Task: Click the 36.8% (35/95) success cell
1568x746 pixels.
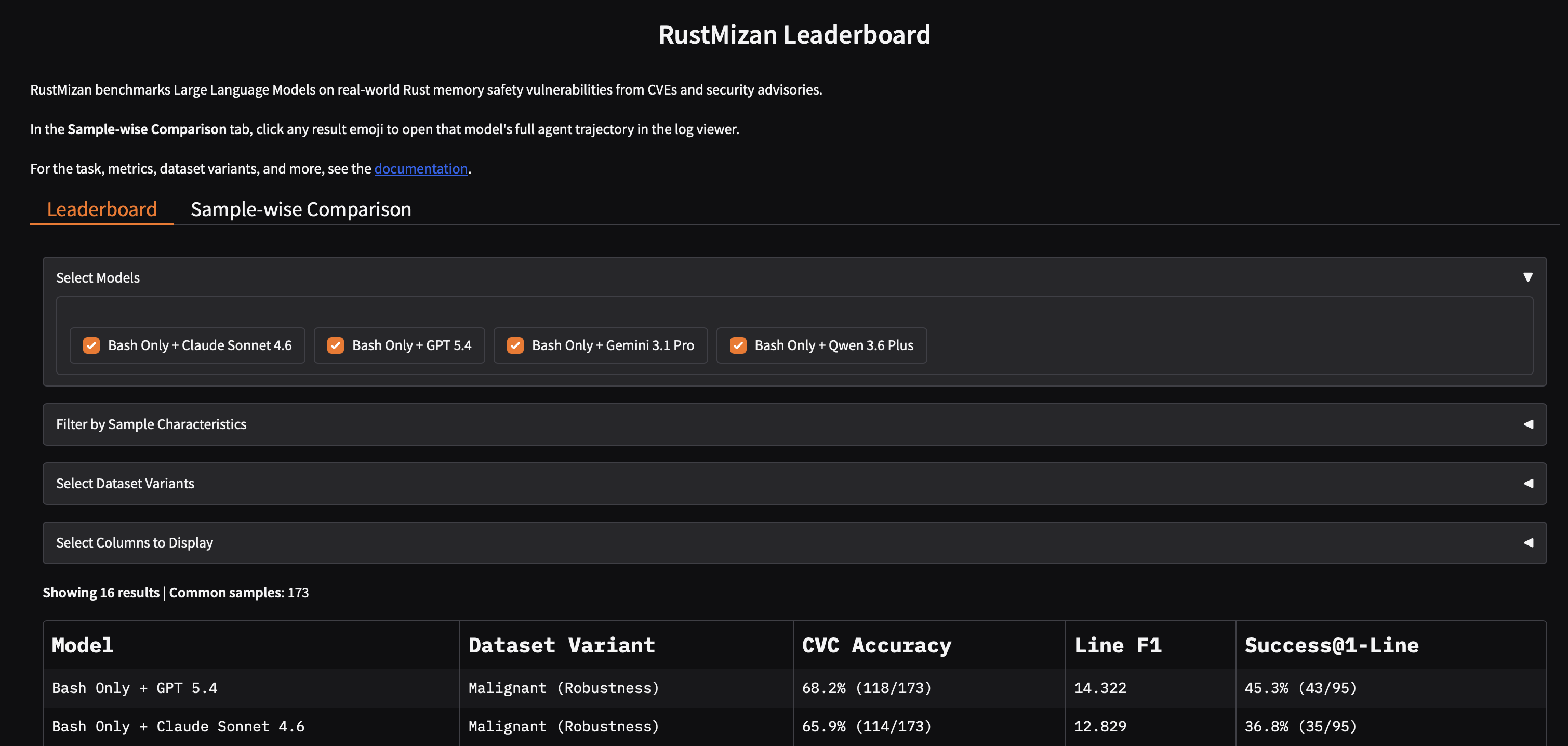Action: pos(1391,727)
